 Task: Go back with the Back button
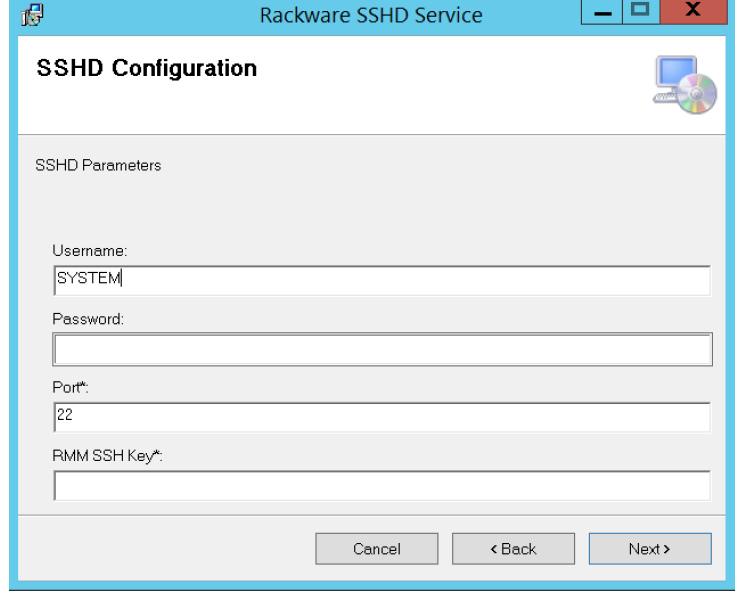[513, 549]
